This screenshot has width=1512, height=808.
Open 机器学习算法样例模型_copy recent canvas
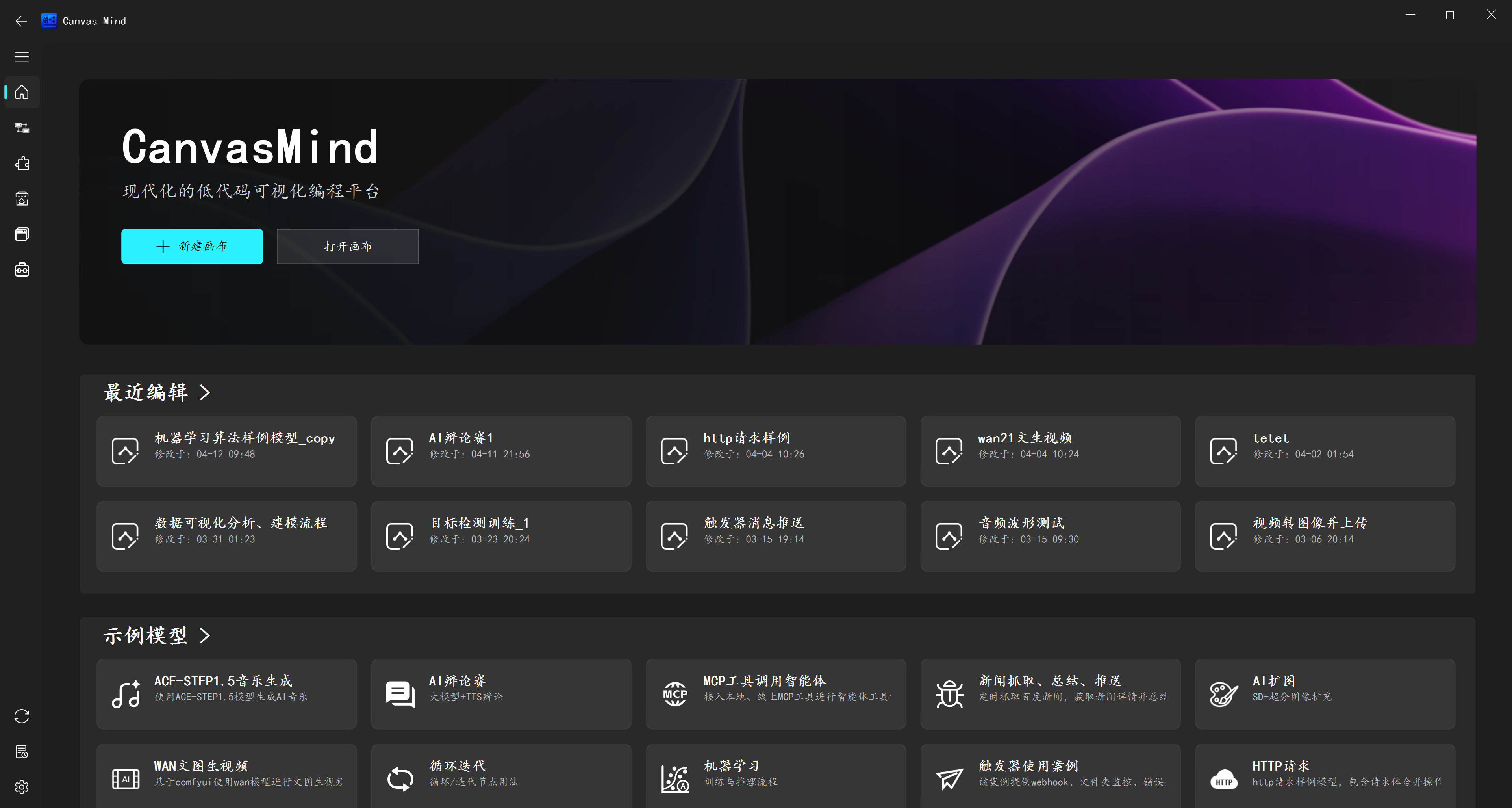pyautogui.click(x=226, y=451)
